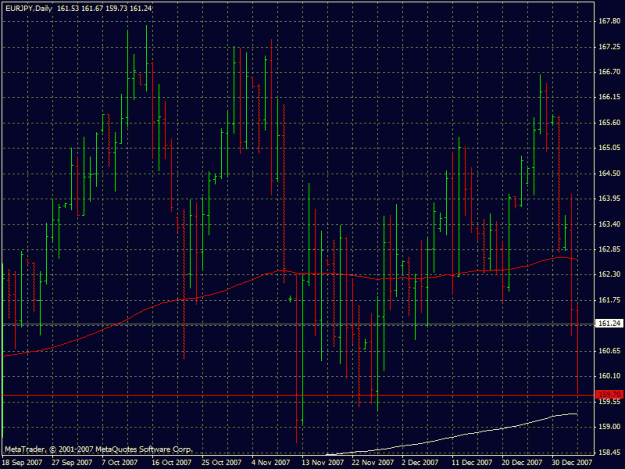Click the 165.05 price axis value
The image size is (625, 469).
[x=610, y=147]
